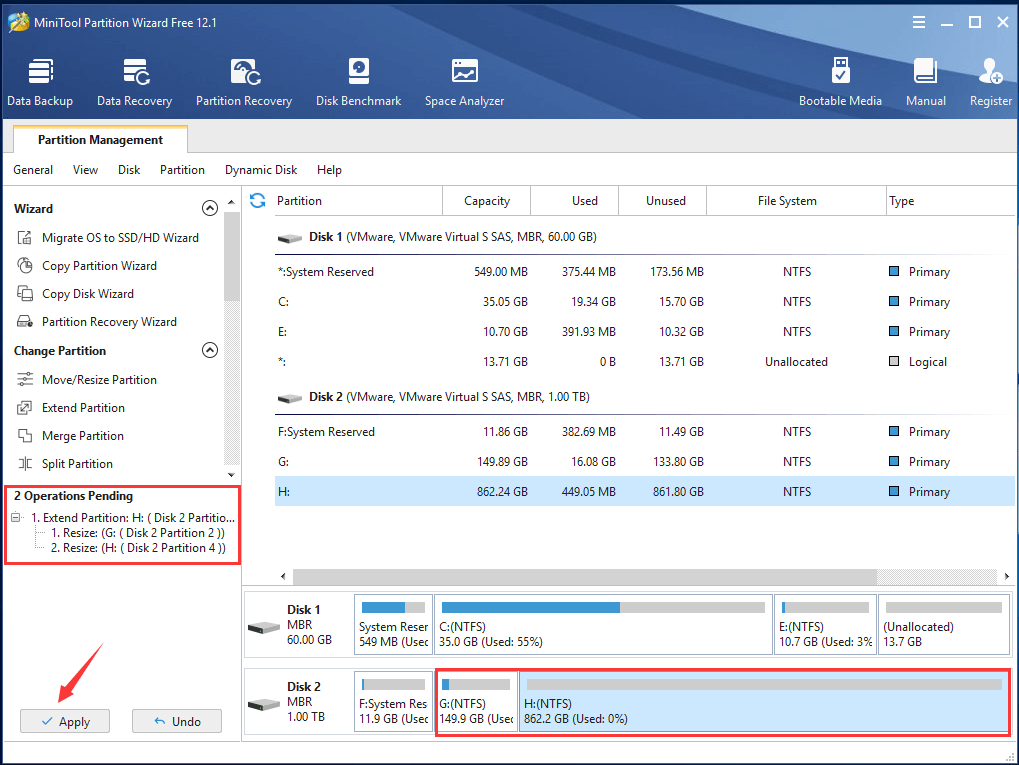Click the Partition Recovery Wizard sidebar icon
This screenshot has width=1019, height=765.
(x=25, y=322)
